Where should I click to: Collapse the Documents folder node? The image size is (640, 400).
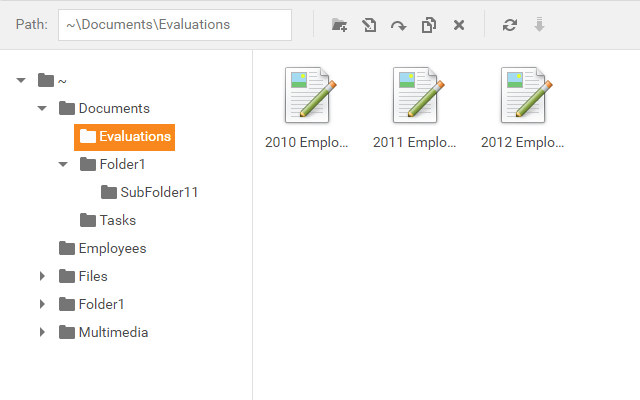(42, 108)
